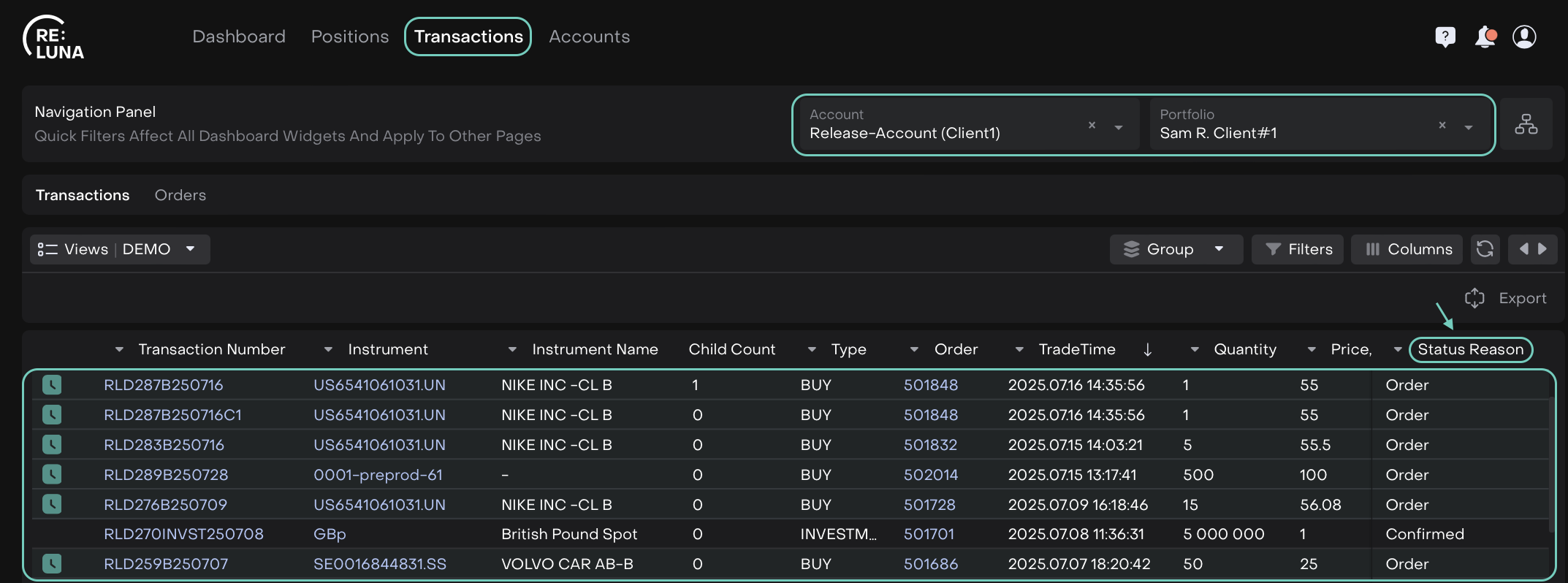Expand the Account dropdown
The height and width of the screenshot is (583, 1568).
tap(1118, 127)
